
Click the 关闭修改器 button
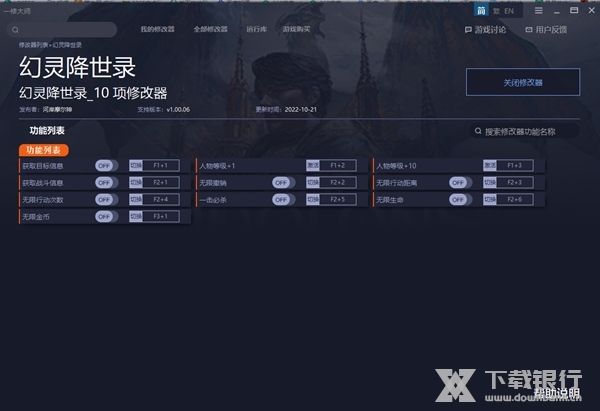coord(523,82)
